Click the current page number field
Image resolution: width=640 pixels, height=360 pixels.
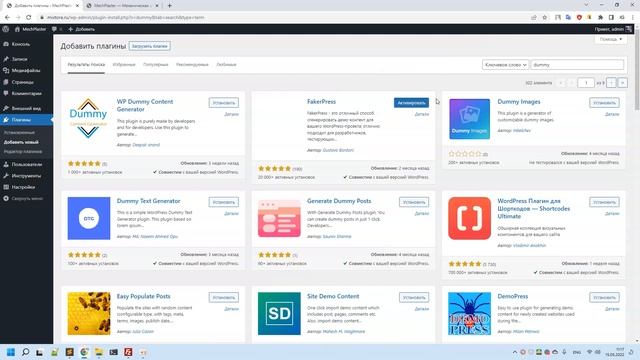(x=586, y=83)
